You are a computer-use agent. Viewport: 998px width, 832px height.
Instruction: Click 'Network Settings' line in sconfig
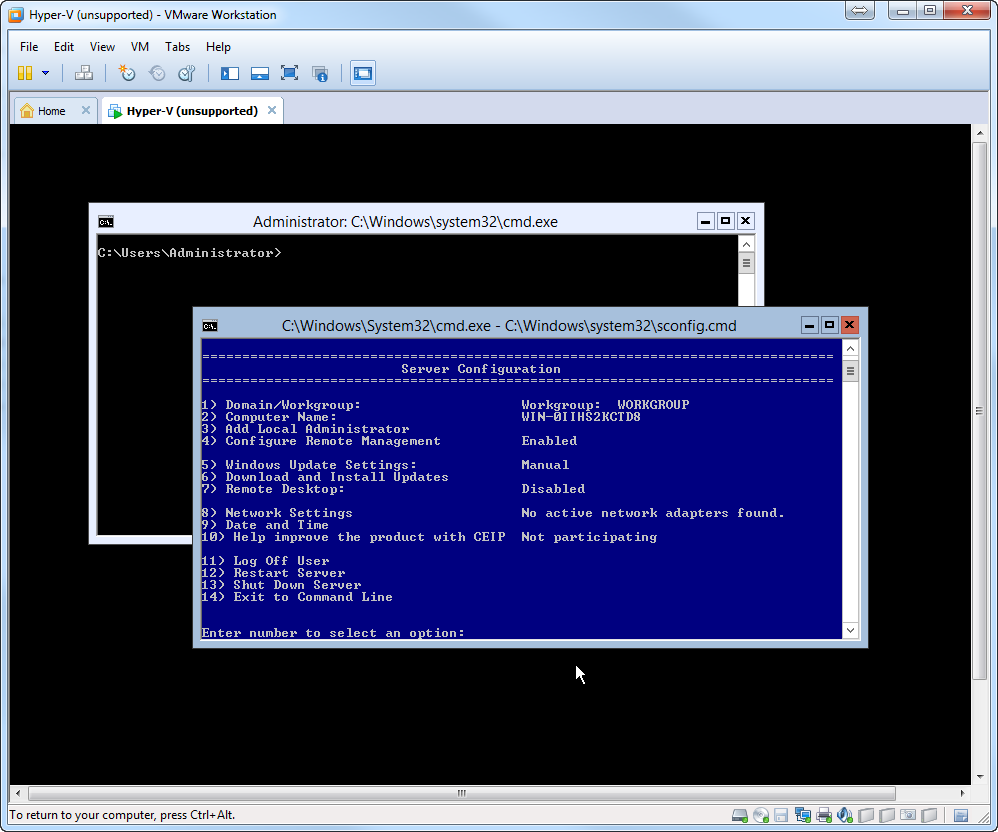coord(277,513)
